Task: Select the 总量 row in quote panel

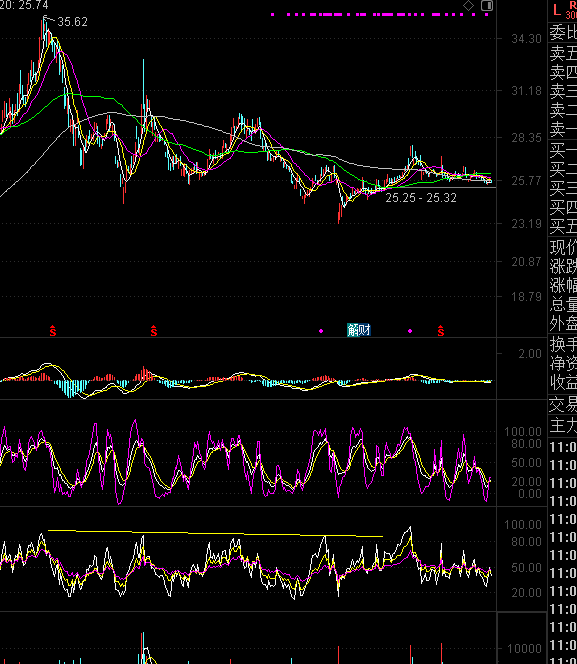Action: tap(563, 305)
